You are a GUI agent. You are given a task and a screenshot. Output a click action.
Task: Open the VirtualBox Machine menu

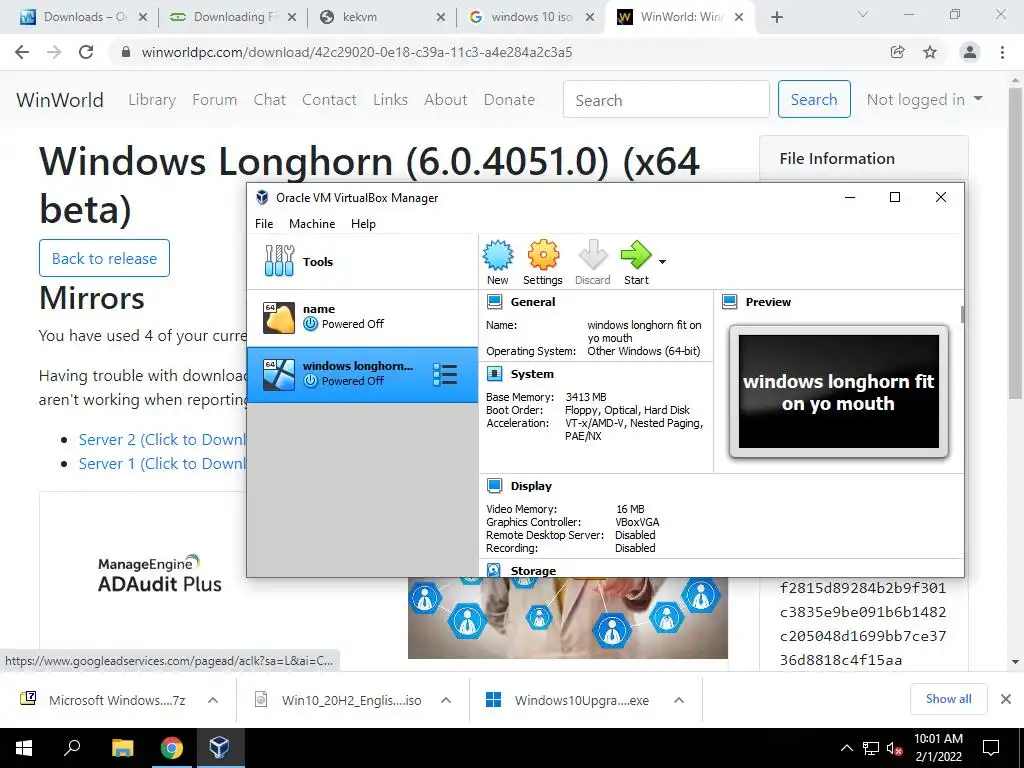[x=312, y=223]
